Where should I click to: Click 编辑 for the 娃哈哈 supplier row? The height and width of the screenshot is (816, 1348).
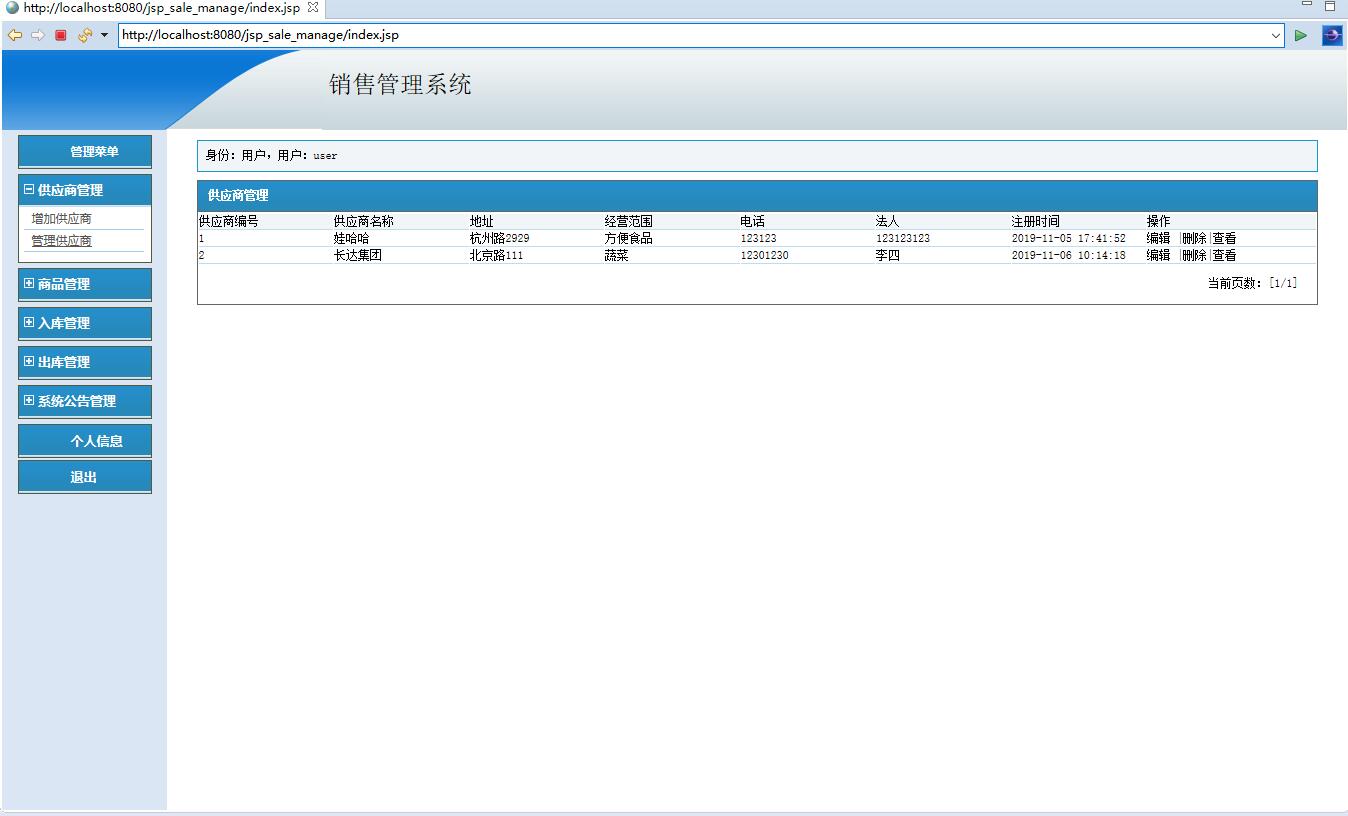point(1156,238)
